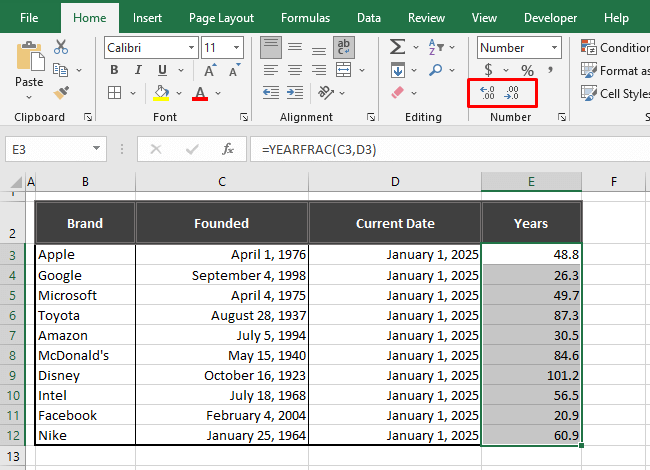Screen dimensions: 650x470
Task: Switch to the Insert tab
Action: pos(147,18)
